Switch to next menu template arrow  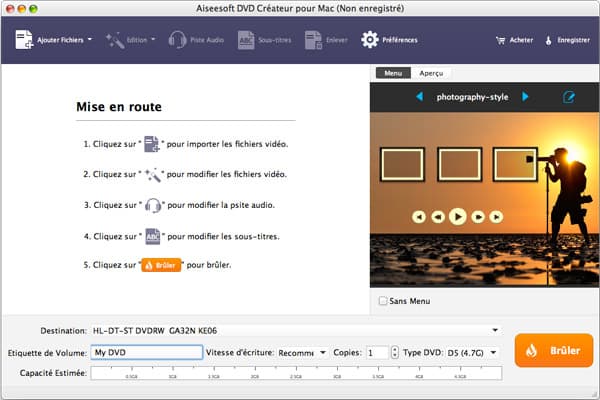[x=525, y=97]
